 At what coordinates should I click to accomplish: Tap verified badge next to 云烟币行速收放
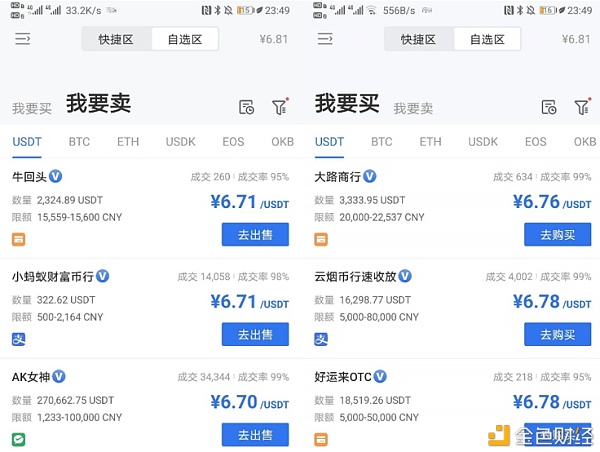405,276
